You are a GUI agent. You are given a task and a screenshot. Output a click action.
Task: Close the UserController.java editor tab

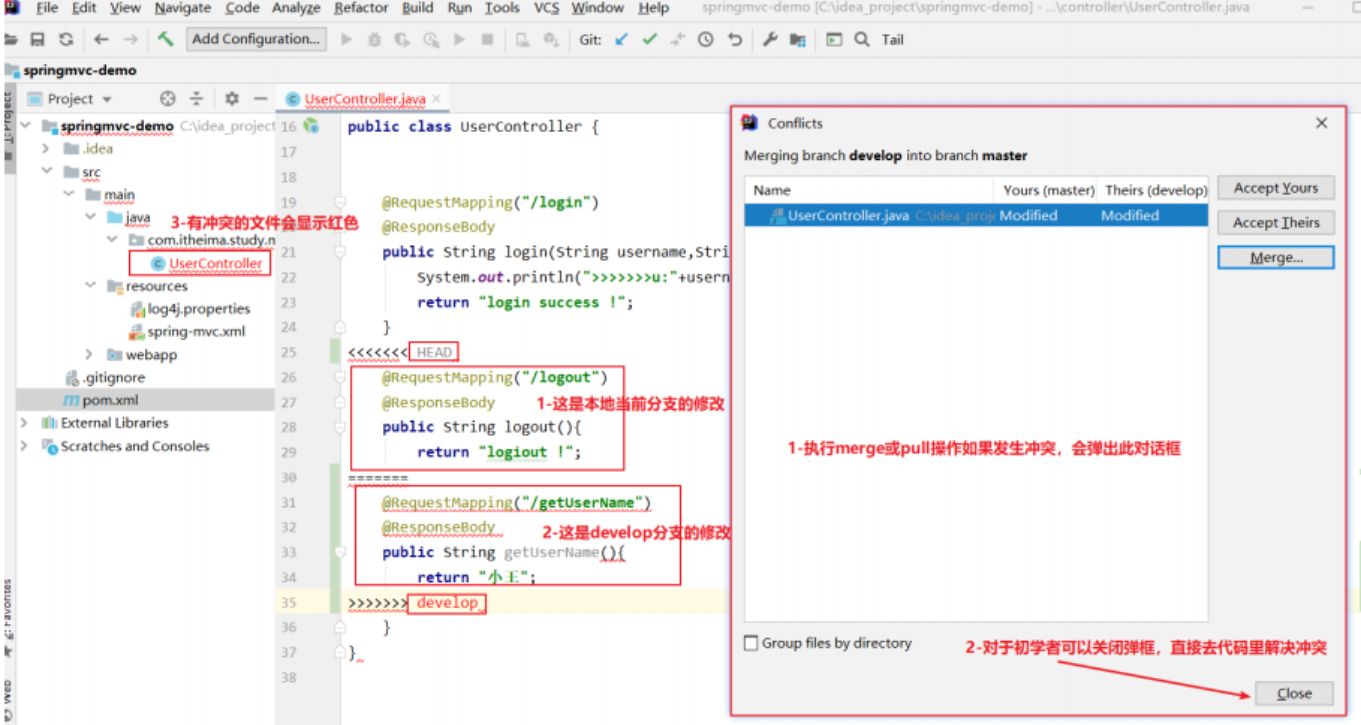437,98
